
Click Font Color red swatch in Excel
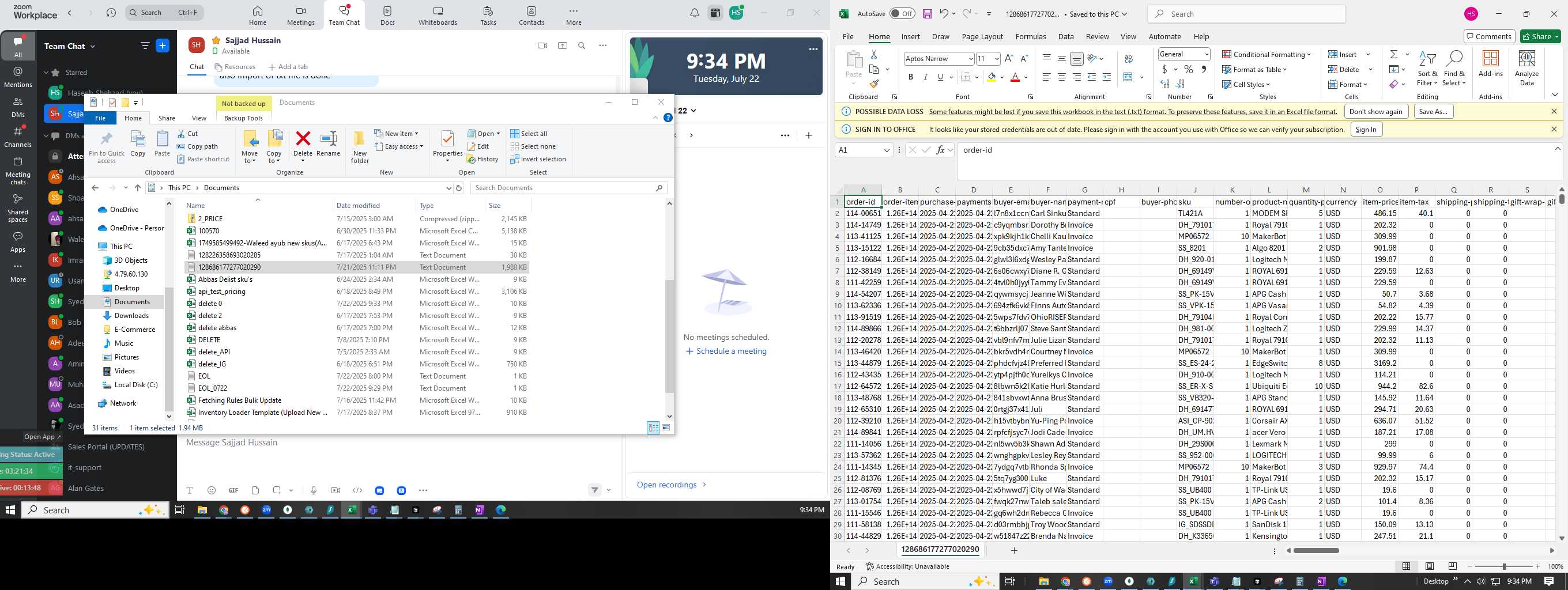1015,77
